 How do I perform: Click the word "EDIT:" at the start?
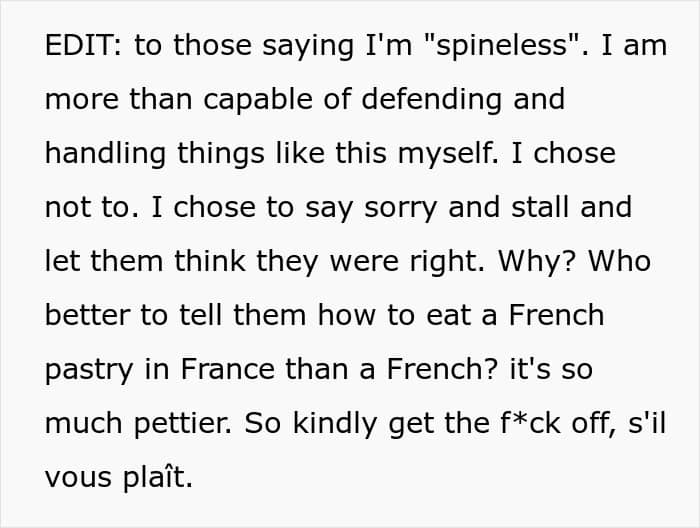click(x=82, y=47)
